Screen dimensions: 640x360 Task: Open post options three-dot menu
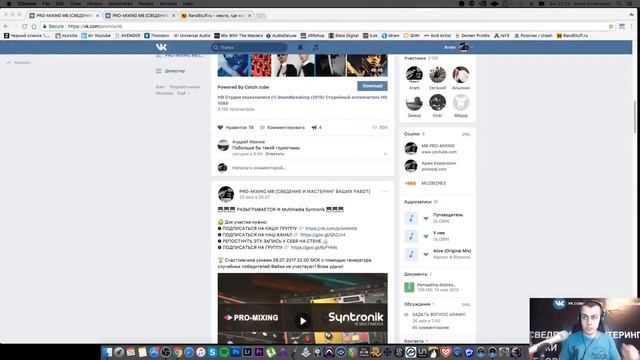[384, 191]
